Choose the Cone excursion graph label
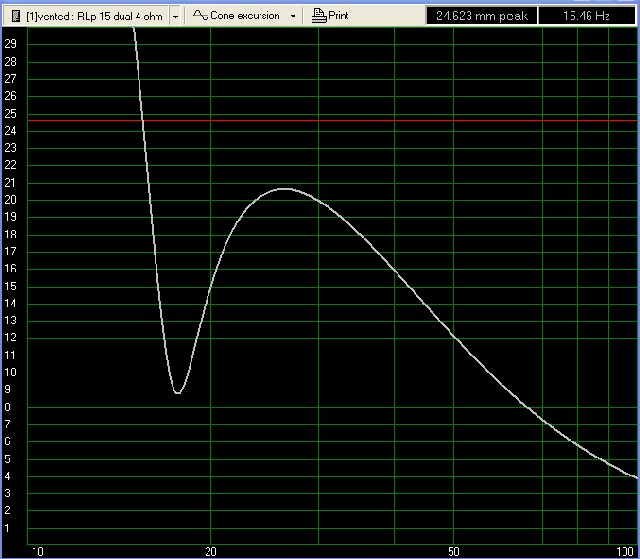This screenshot has height=559, width=640. click(245, 16)
